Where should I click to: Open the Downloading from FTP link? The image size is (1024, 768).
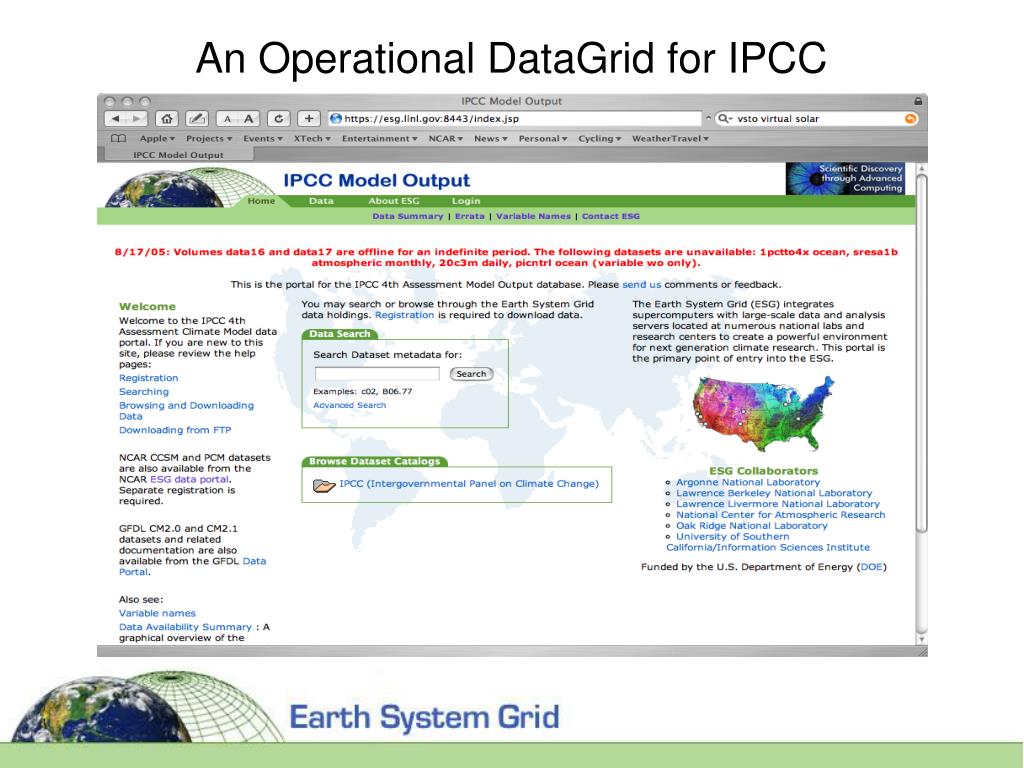pos(175,430)
